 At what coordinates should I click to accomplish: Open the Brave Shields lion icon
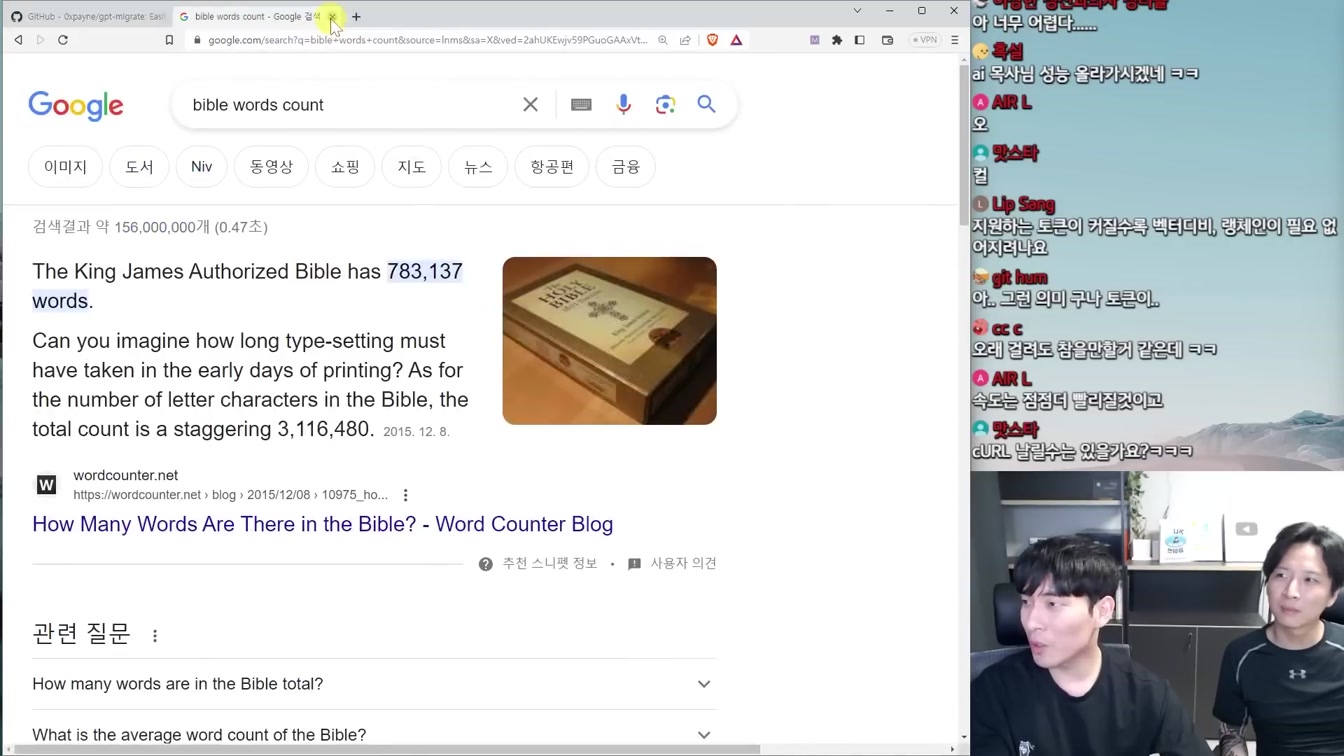[712, 40]
